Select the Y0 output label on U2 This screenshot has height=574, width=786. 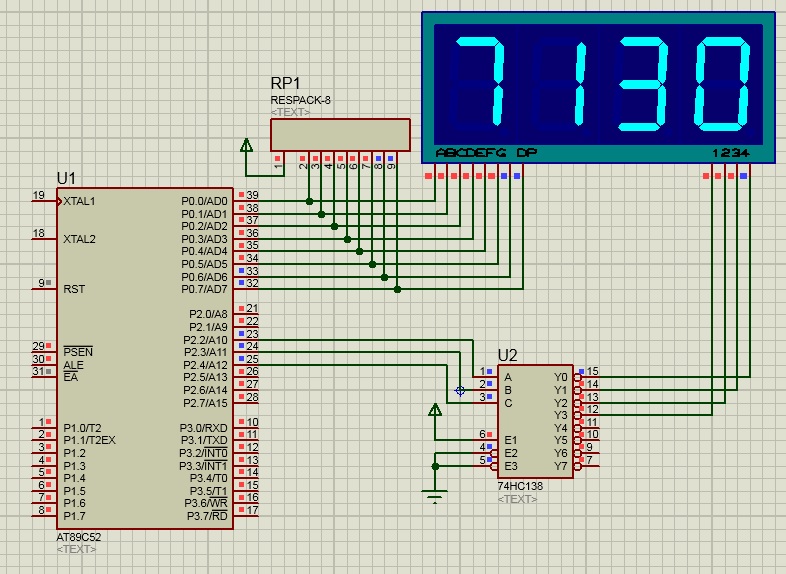click(x=560, y=377)
